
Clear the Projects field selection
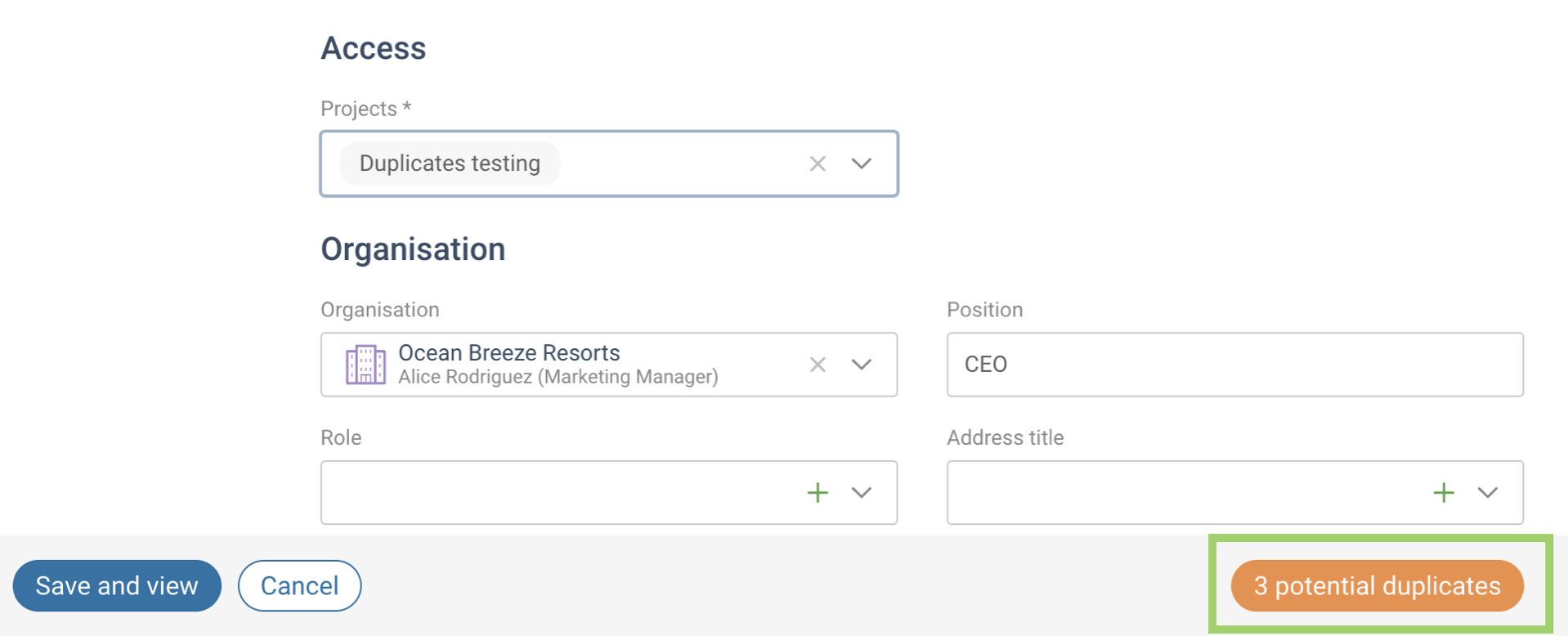click(x=817, y=163)
